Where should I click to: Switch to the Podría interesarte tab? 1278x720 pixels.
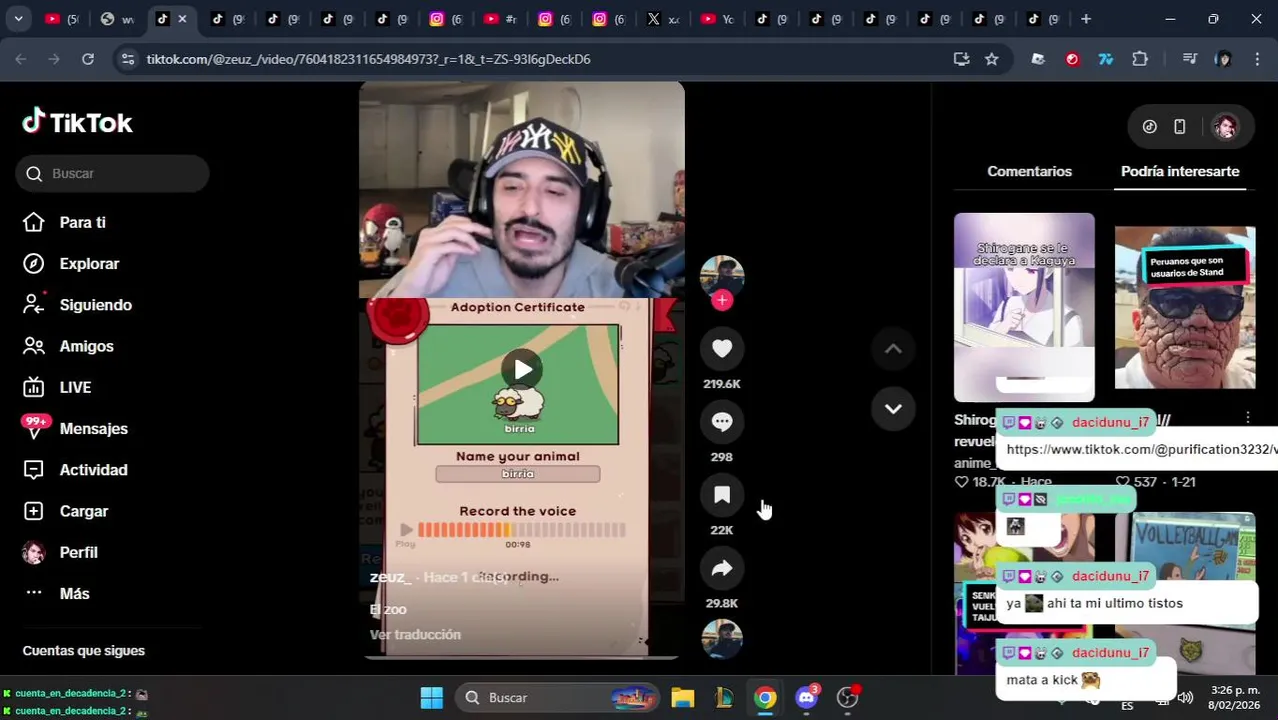tap(1180, 171)
